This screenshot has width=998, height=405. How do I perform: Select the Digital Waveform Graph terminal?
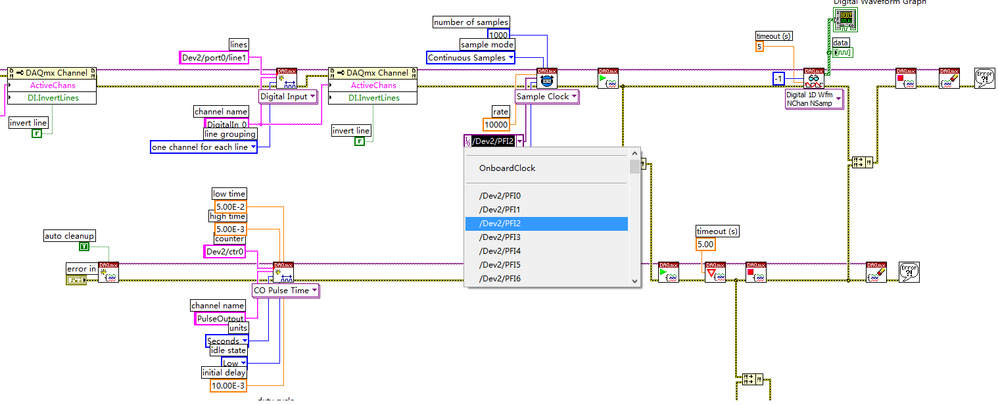[845, 20]
